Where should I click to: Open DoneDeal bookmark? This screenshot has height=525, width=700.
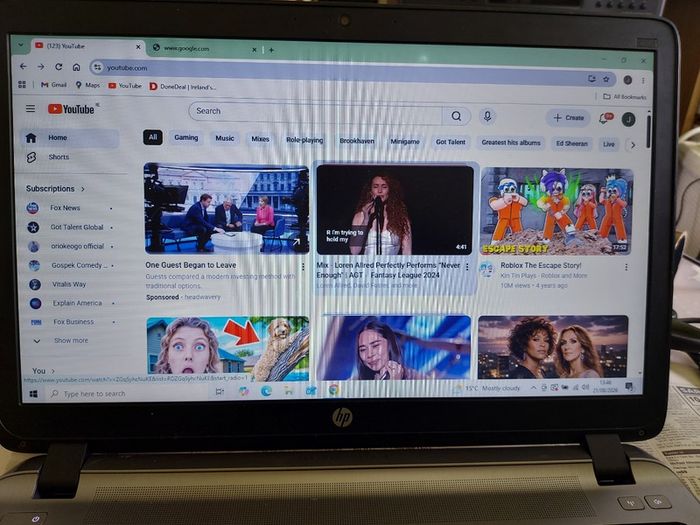pyautogui.click(x=183, y=87)
